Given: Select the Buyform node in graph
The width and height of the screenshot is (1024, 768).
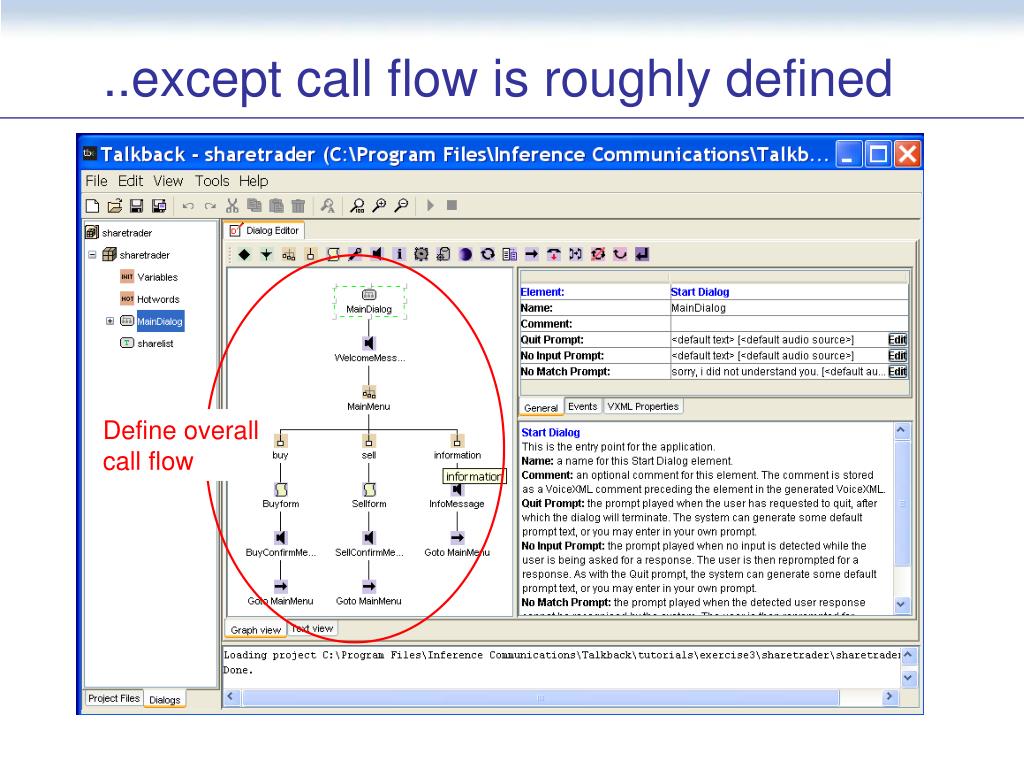Looking at the screenshot, I should pyautogui.click(x=281, y=496).
